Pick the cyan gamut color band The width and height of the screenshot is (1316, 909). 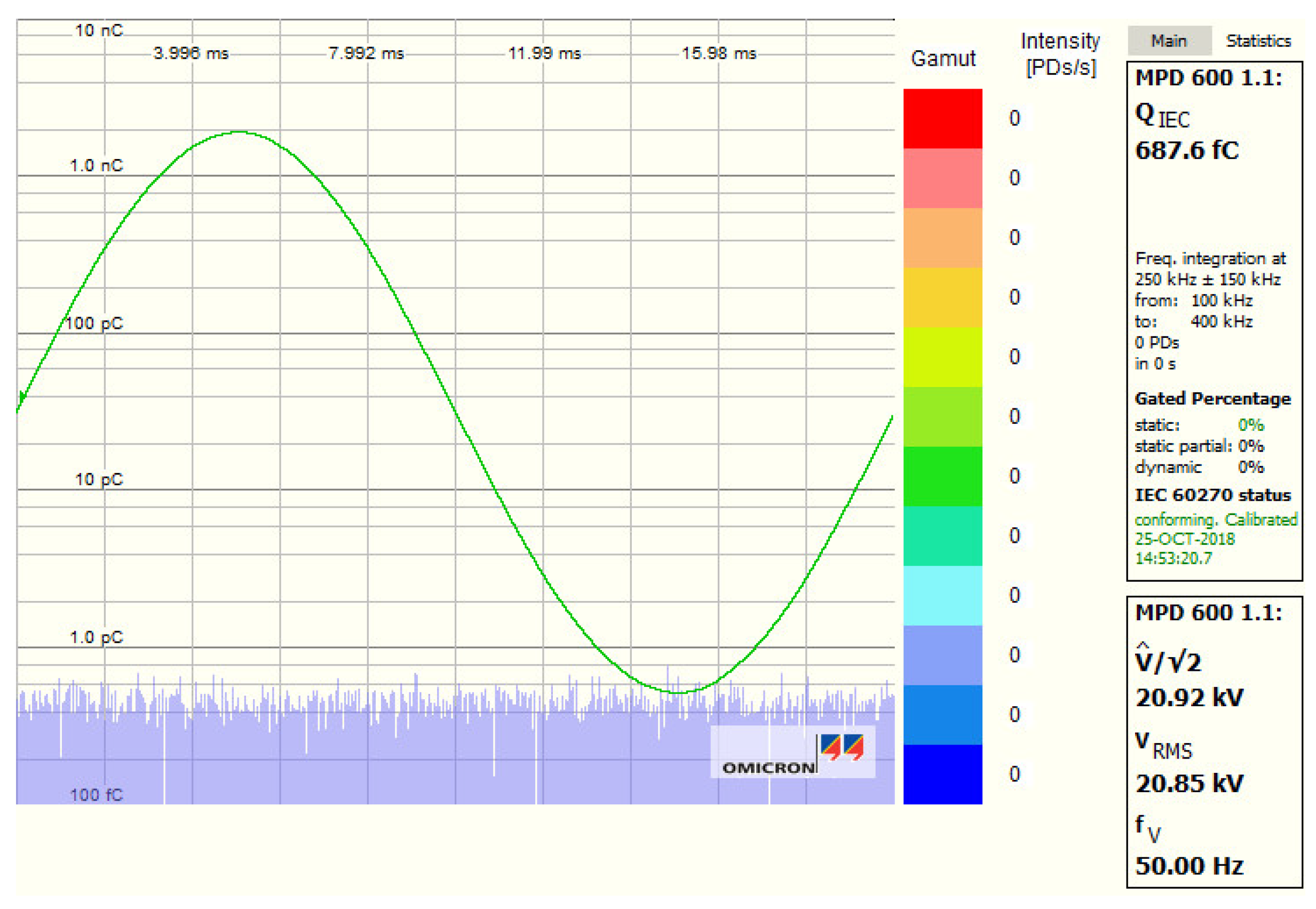point(942,595)
